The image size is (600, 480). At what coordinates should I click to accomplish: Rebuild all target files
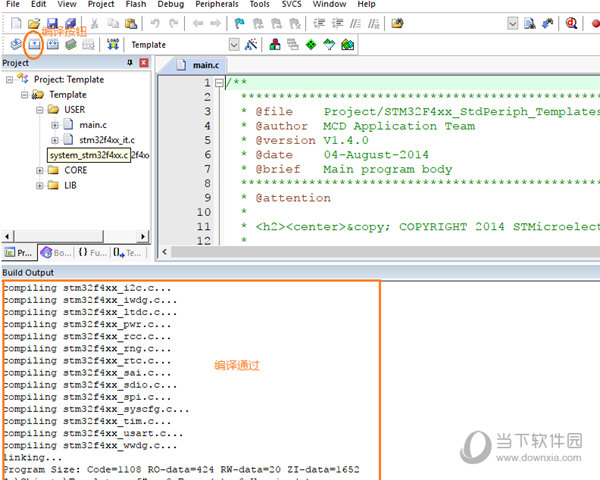[x=52, y=44]
